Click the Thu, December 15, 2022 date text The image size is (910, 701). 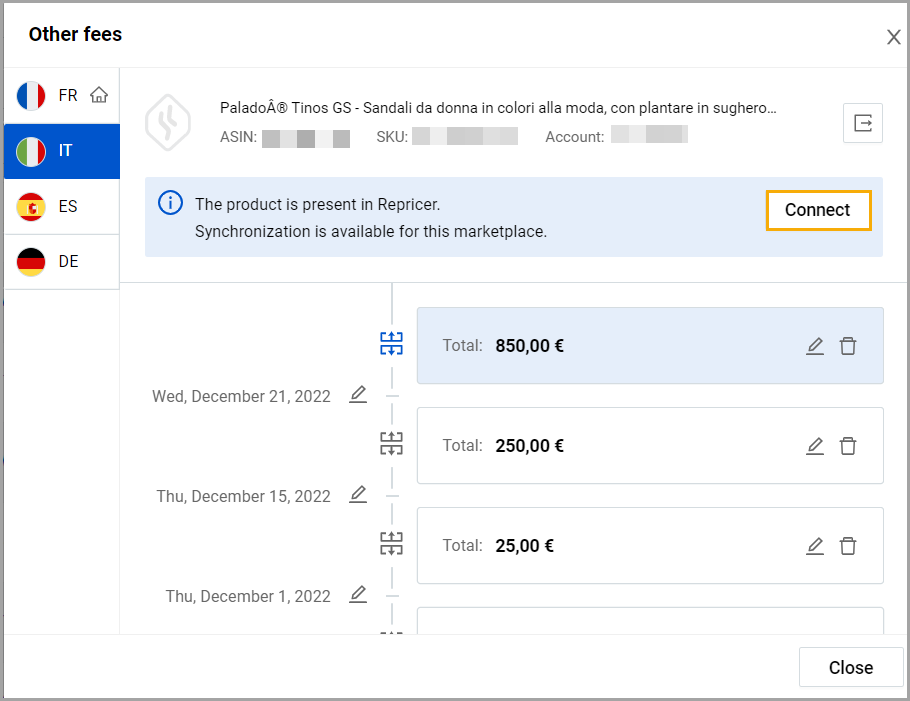[243, 496]
